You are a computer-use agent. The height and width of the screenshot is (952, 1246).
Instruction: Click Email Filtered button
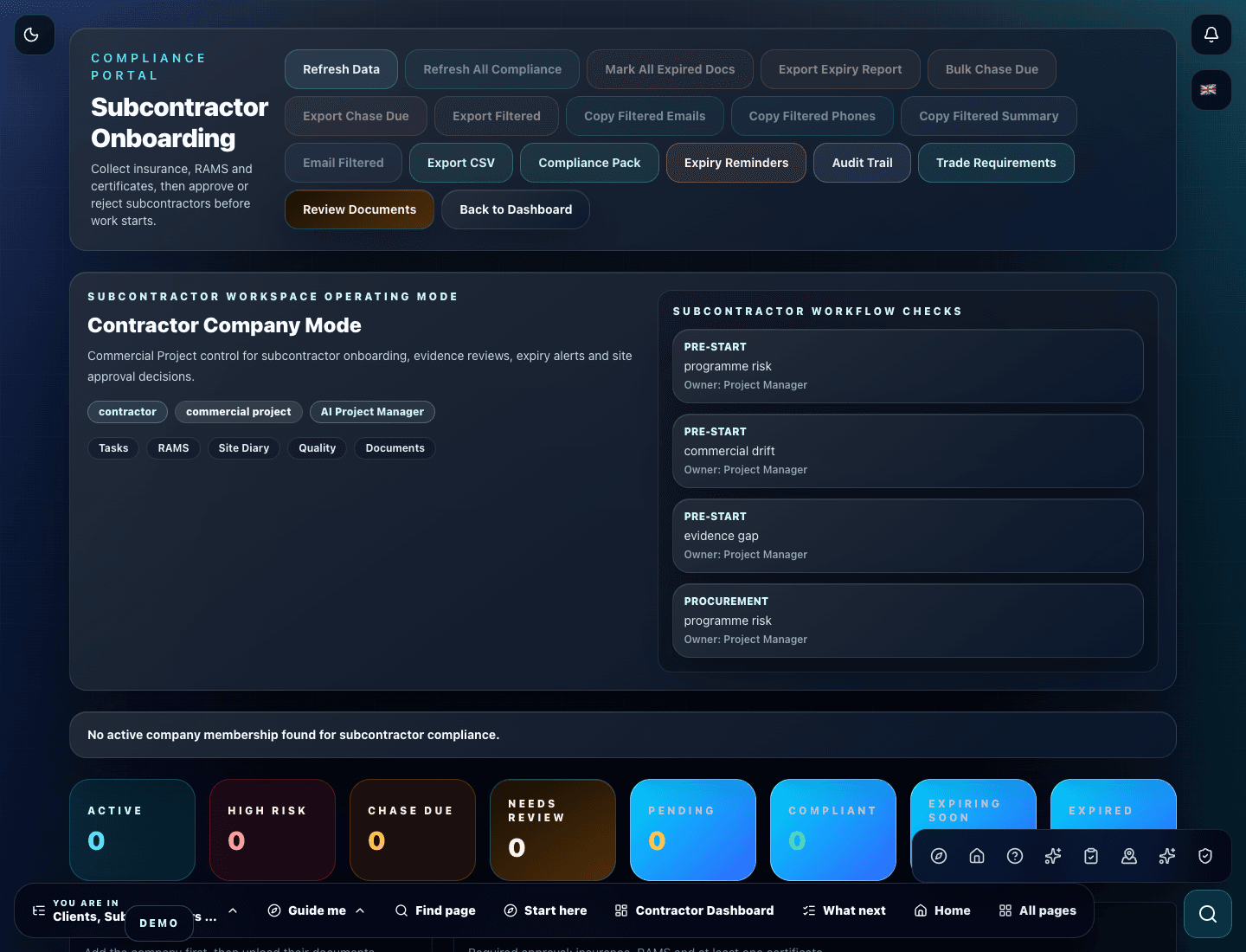tap(344, 163)
